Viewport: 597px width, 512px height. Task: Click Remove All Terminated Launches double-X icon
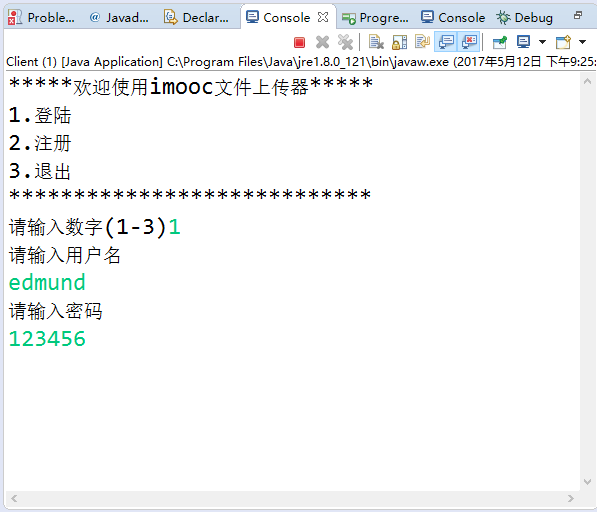[x=345, y=42]
